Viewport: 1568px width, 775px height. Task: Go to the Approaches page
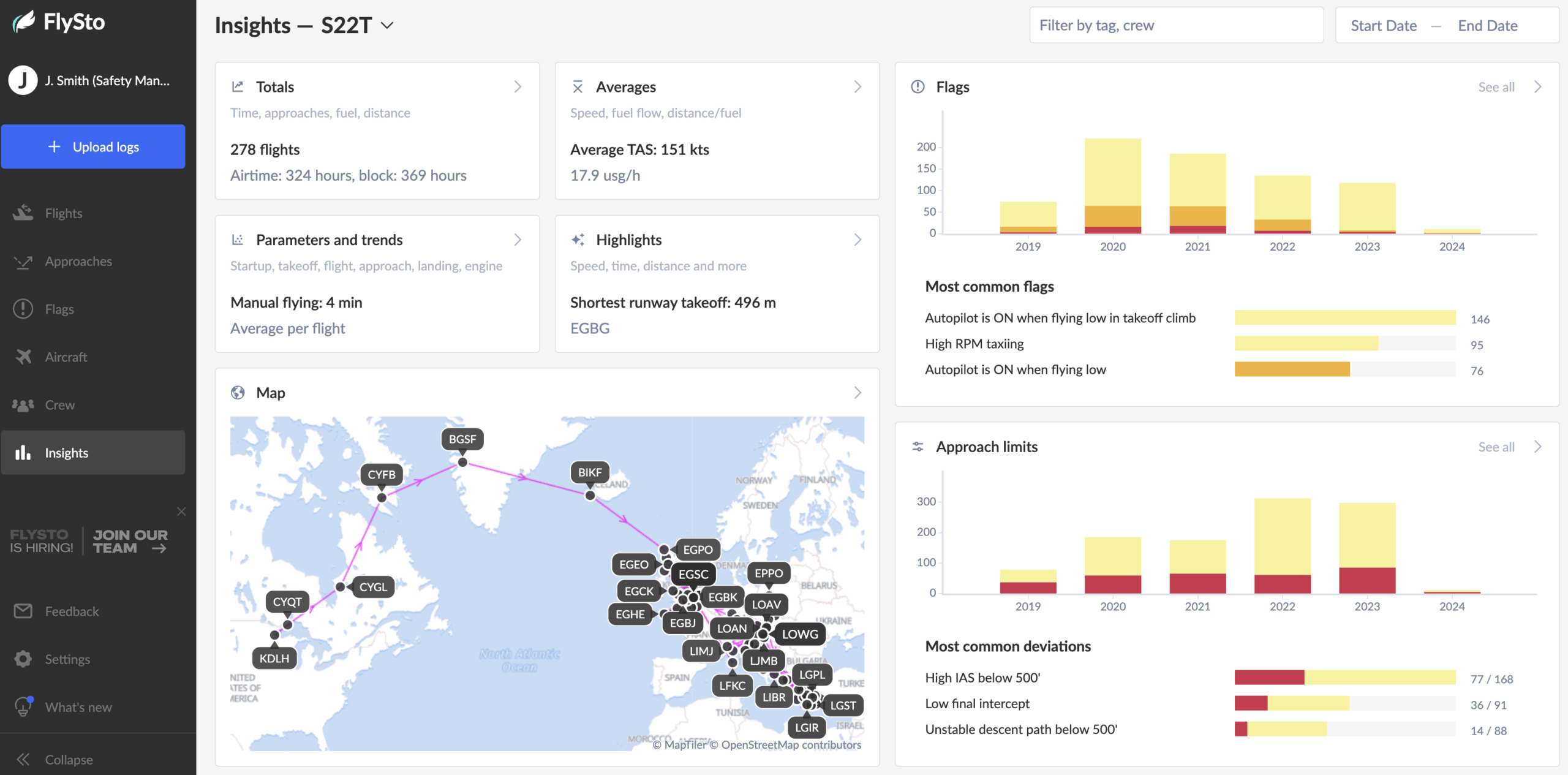pos(78,262)
